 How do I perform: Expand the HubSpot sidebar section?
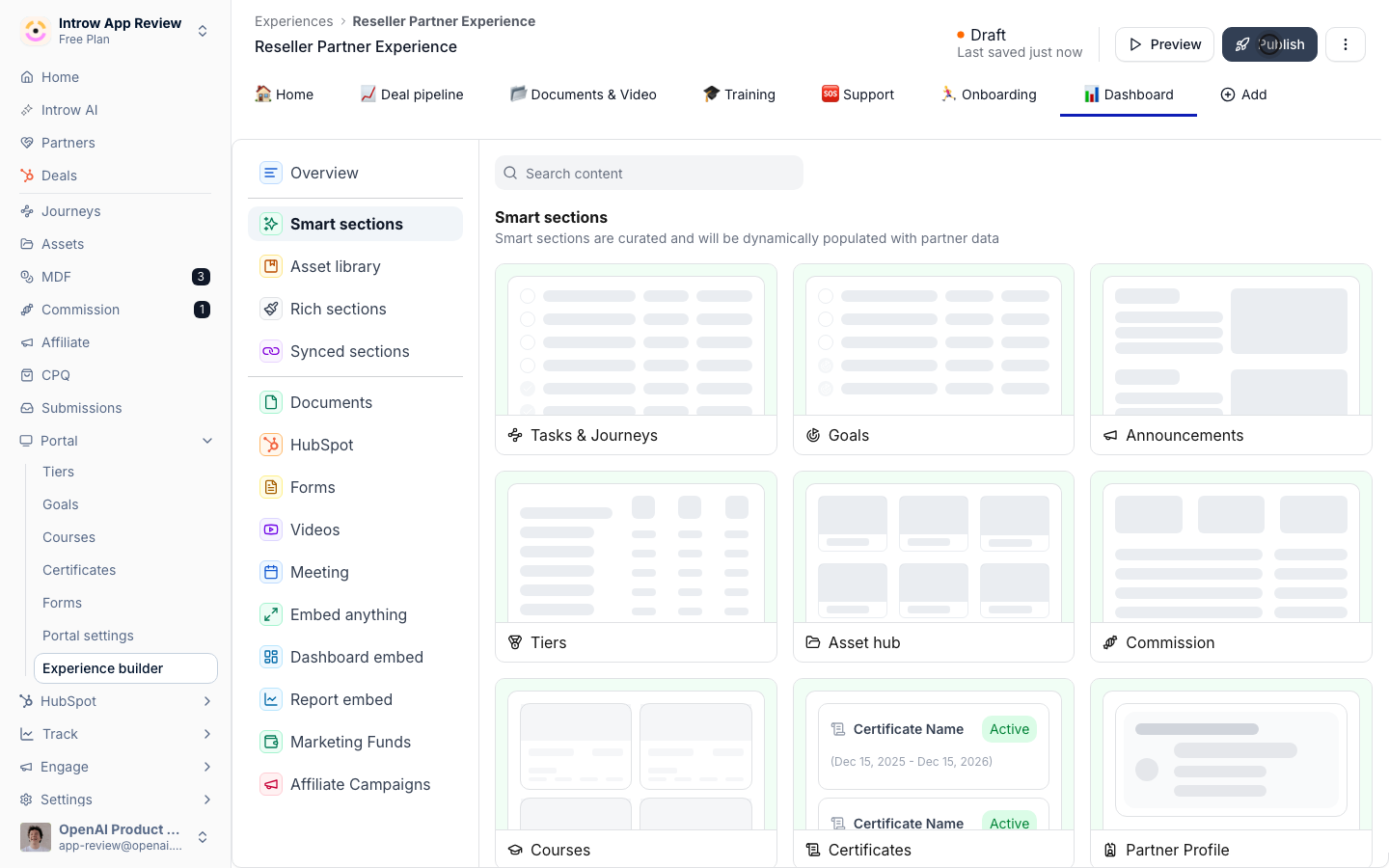pyautogui.click(x=207, y=701)
